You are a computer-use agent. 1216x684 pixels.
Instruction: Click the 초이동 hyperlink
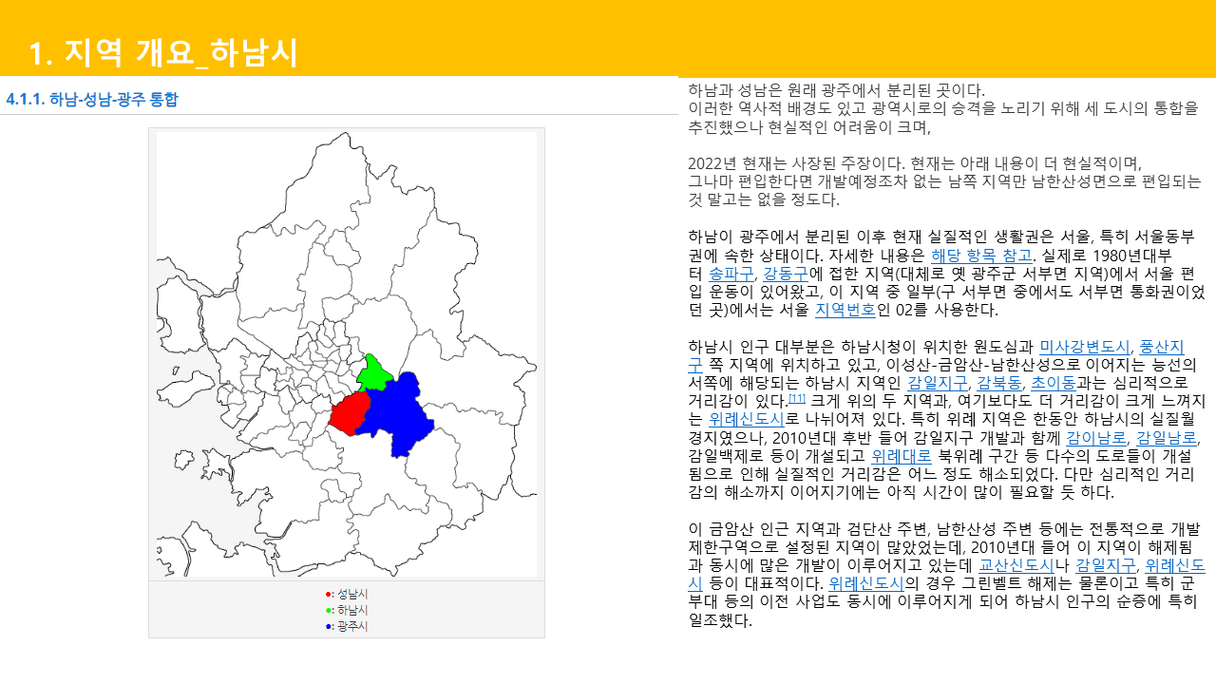1053,383
